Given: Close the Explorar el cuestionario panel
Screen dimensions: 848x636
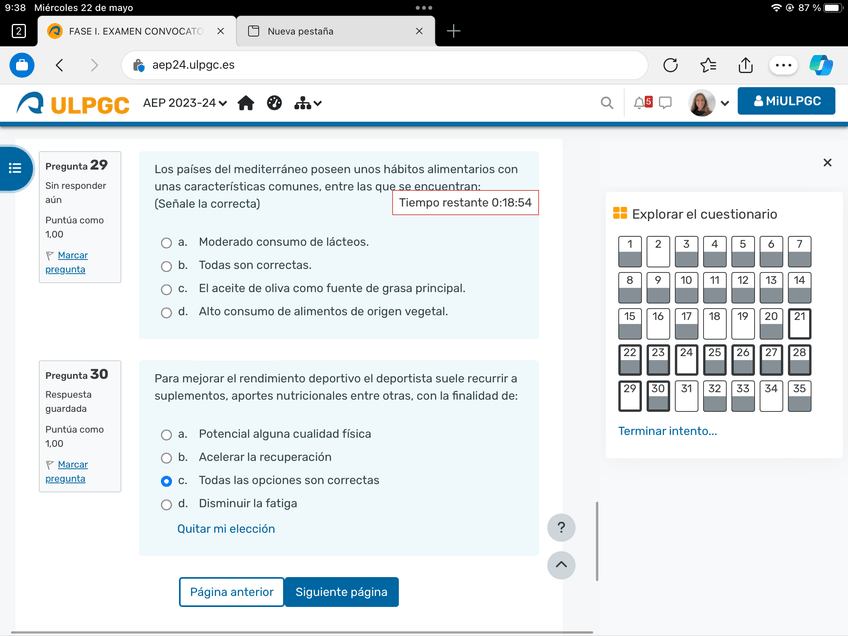Looking at the screenshot, I should [x=827, y=162].
